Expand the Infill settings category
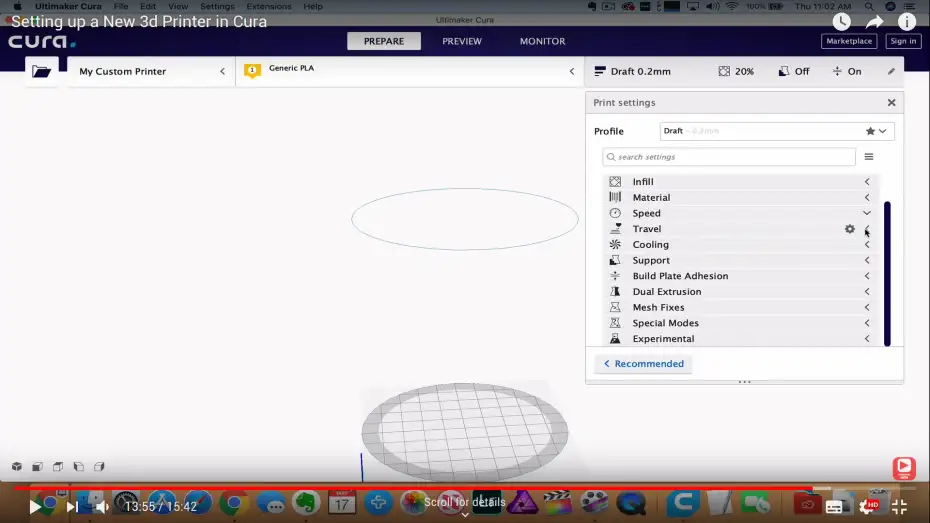 pyautogui.click(x=867, y=181)
